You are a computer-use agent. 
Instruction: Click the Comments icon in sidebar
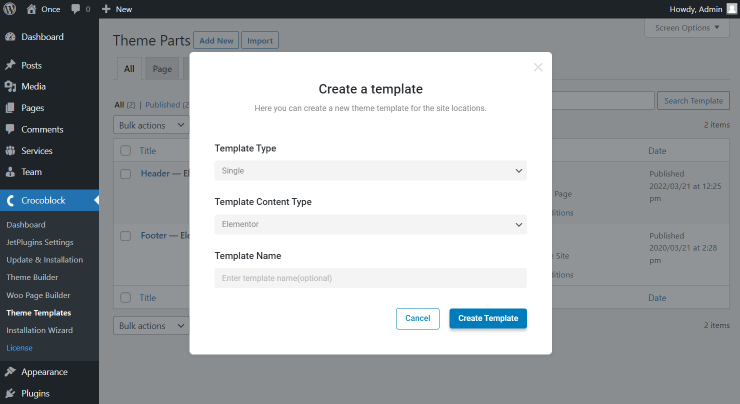coord(10,129)
